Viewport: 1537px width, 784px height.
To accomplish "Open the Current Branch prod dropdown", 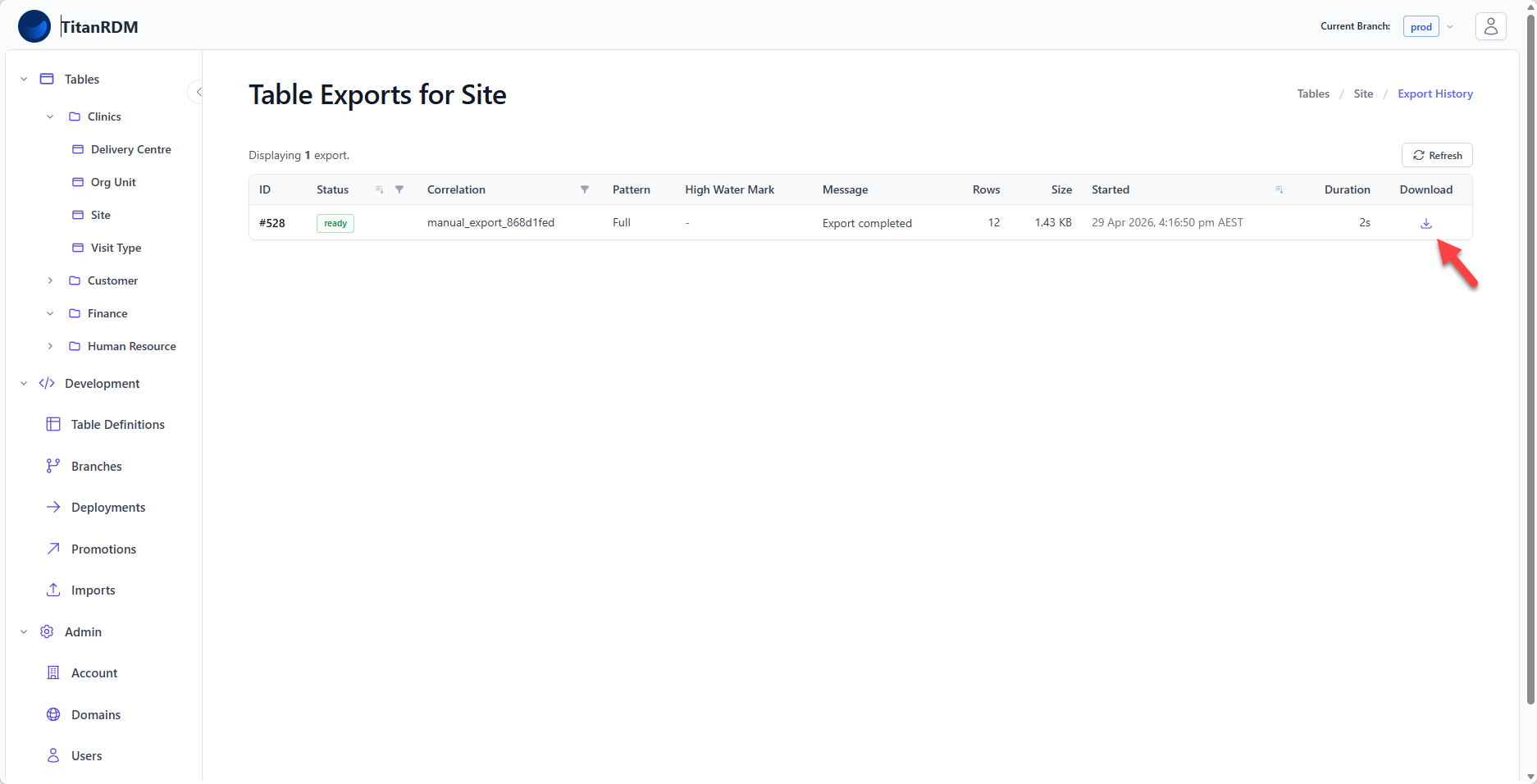I will pos(1429,26).
